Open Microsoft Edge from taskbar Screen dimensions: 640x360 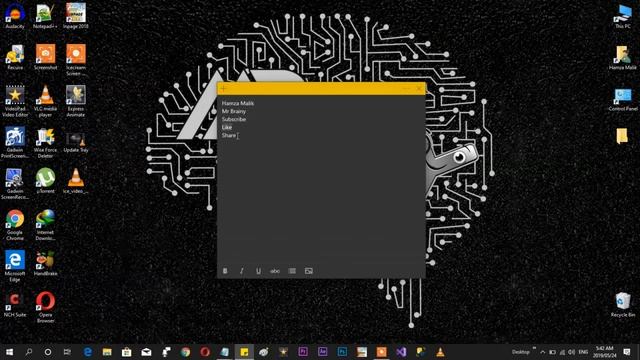[x=87, y=352]
